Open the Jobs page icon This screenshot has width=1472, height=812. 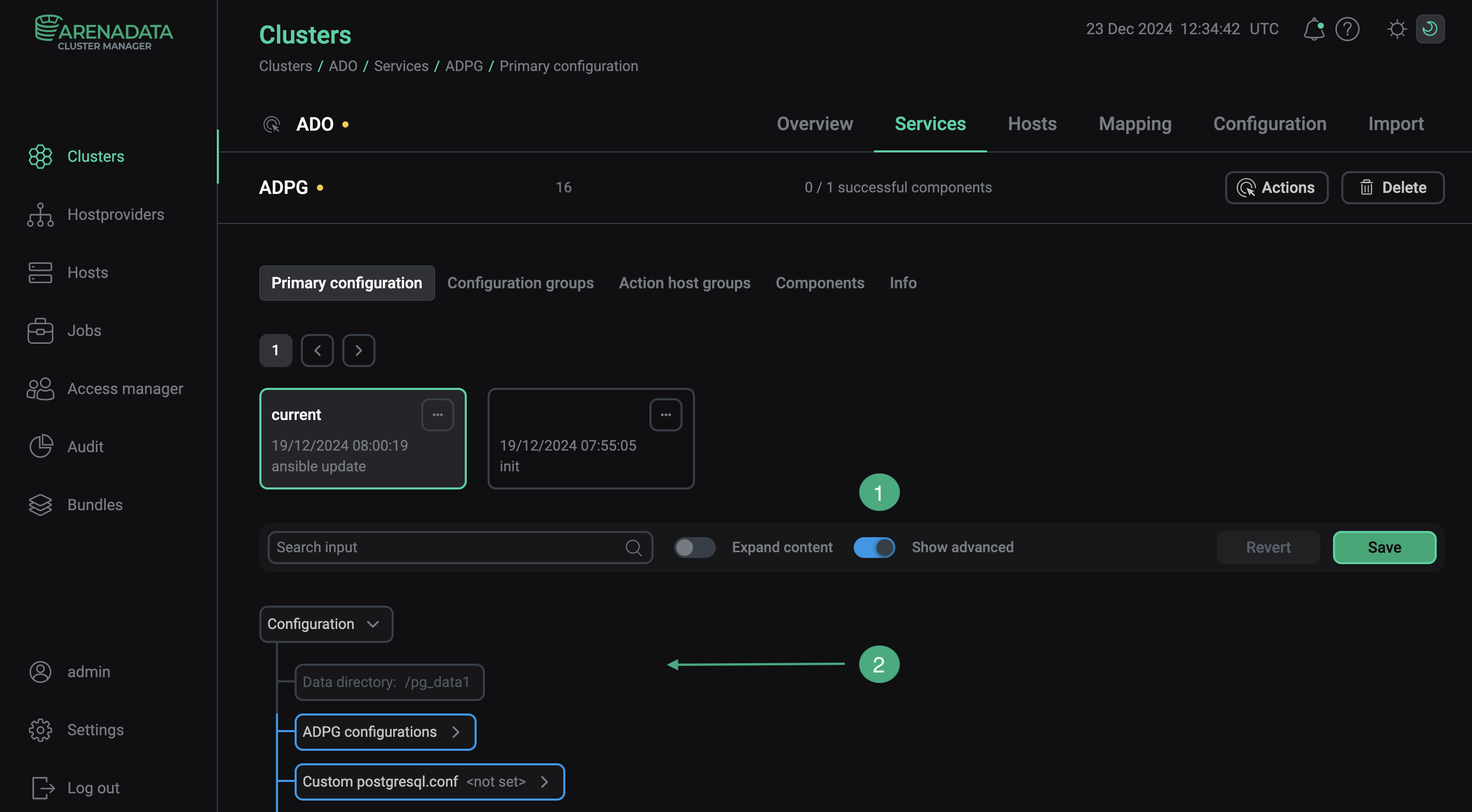point(40,330)
